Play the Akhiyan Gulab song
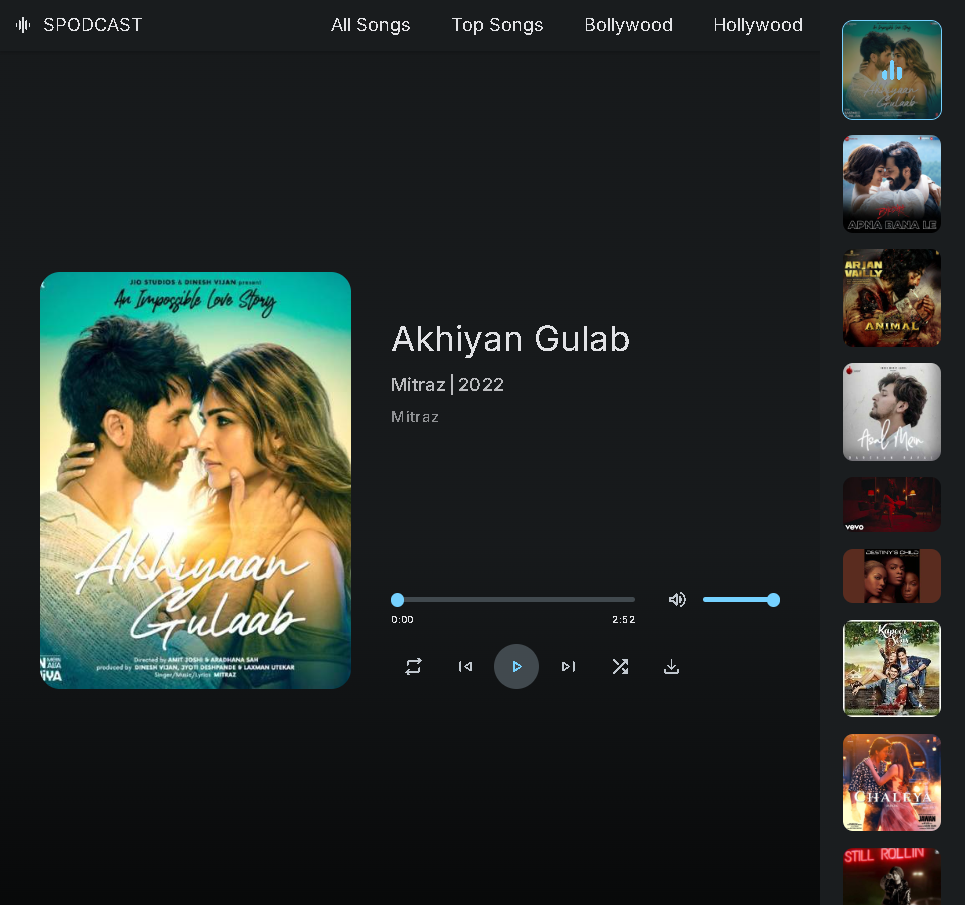This screenshot has height=905, width=965. (516, 666)
